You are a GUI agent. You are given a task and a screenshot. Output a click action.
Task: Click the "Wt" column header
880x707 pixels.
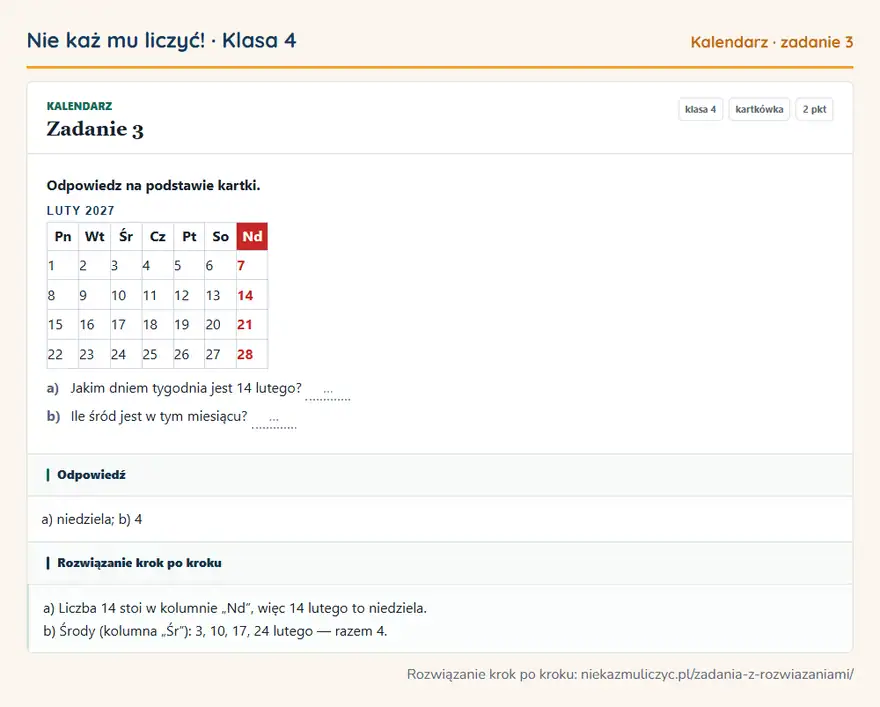[x=94, y=236]
